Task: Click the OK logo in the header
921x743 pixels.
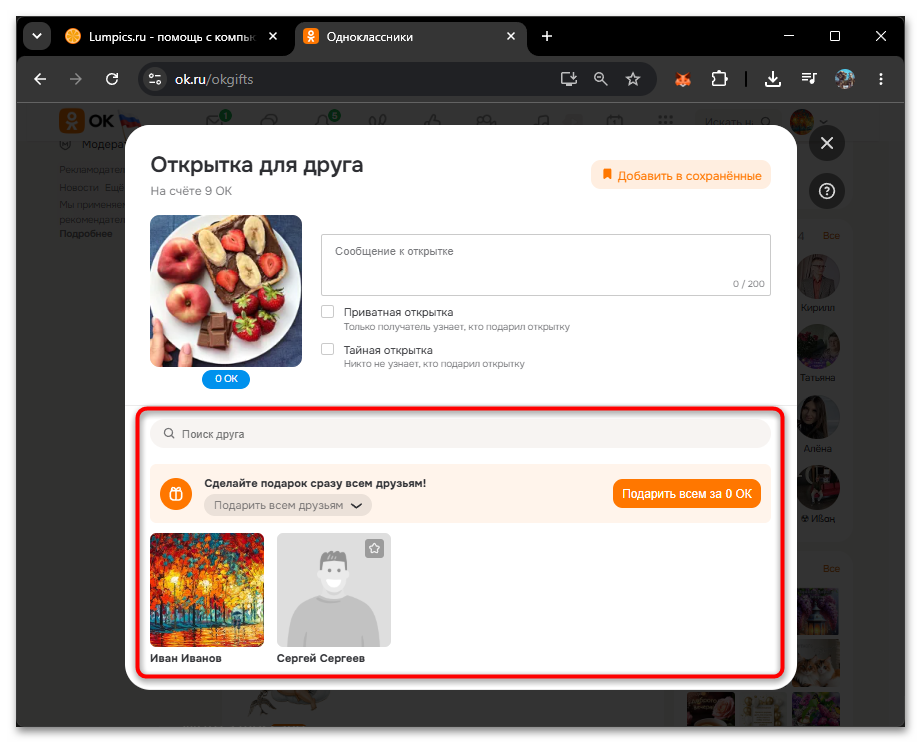Action: (x=86, y=120)
